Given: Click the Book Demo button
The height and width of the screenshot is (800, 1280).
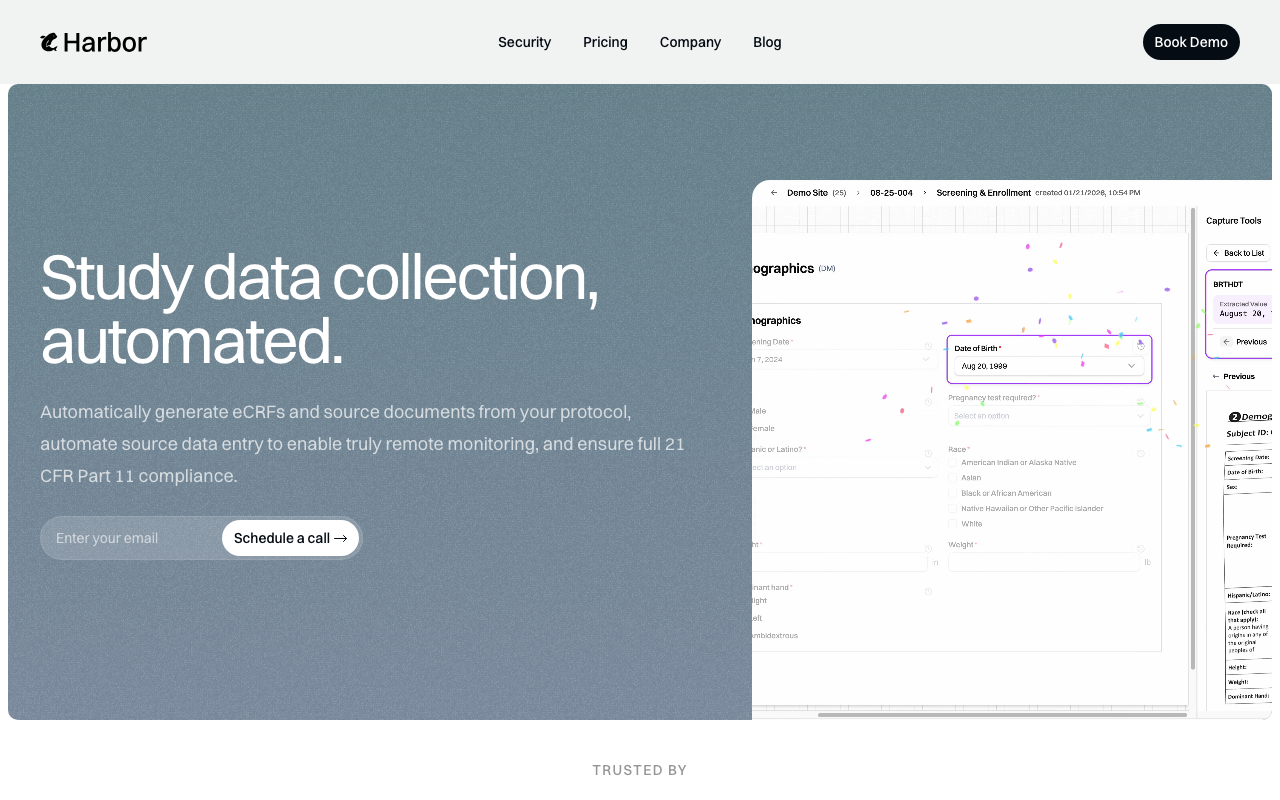Looking at the screenshot, I should pos(1191,42).
